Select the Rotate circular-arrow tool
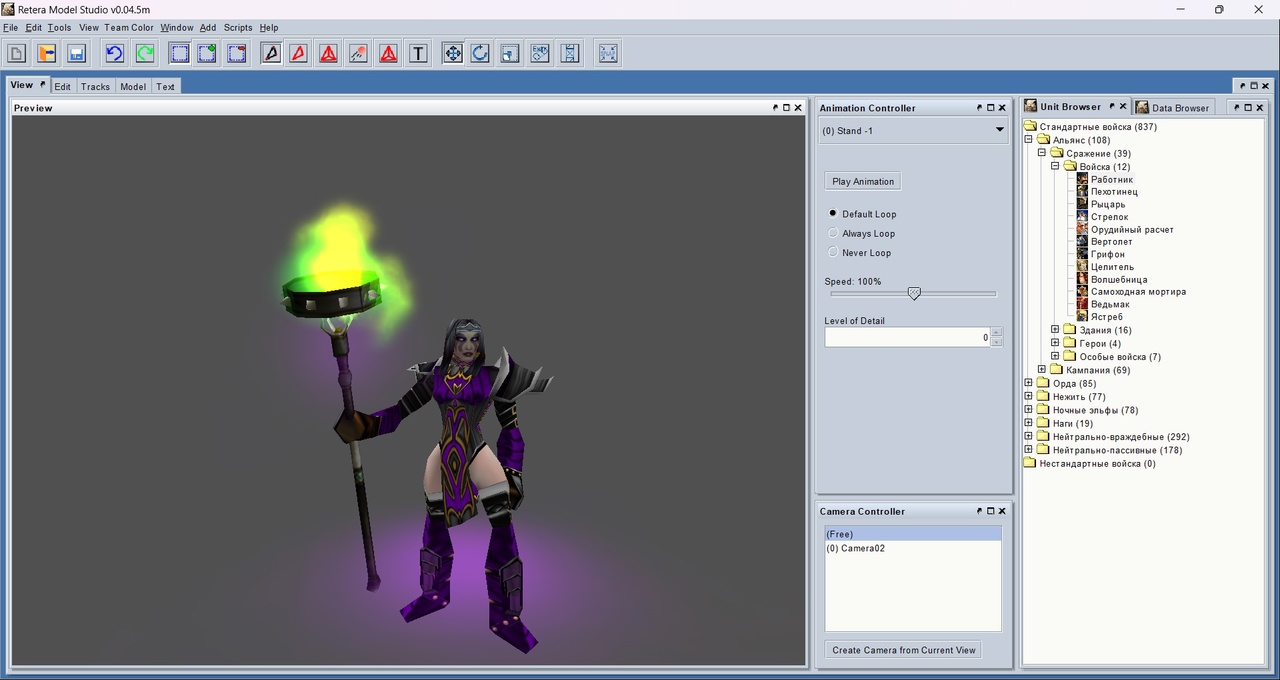 point(480,53)
